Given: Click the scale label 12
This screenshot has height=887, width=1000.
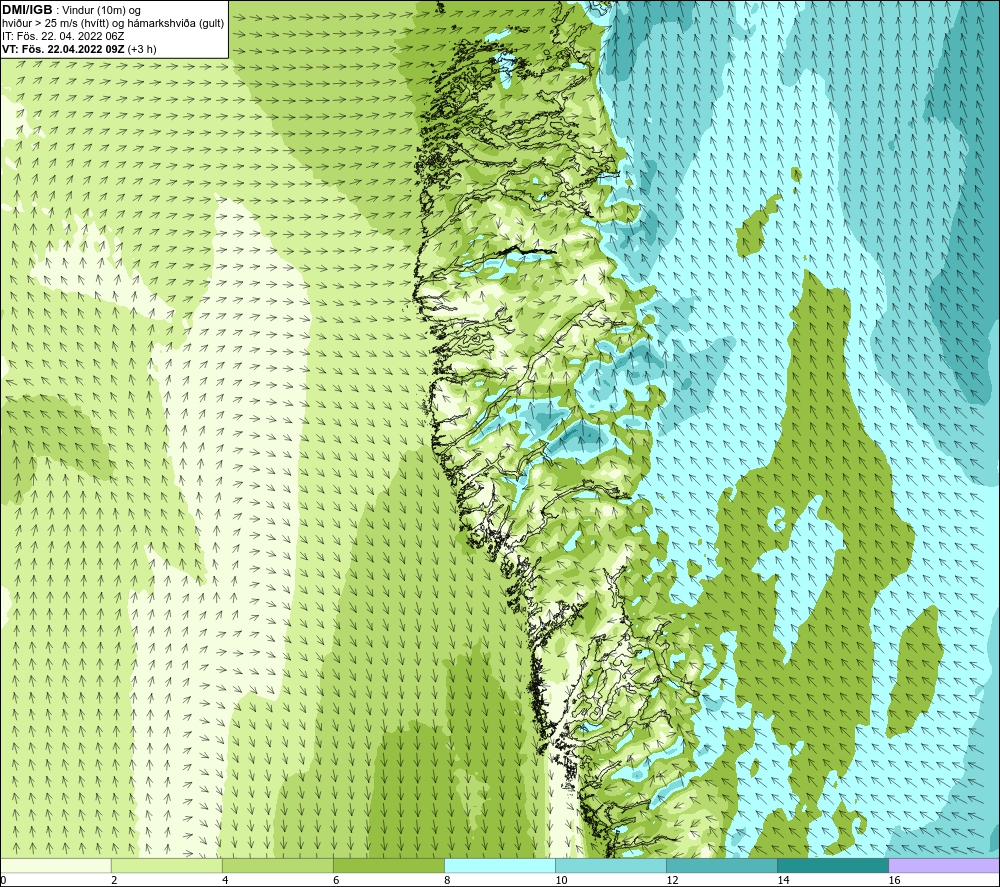Looking at the screenshot, I should point(672,880).
